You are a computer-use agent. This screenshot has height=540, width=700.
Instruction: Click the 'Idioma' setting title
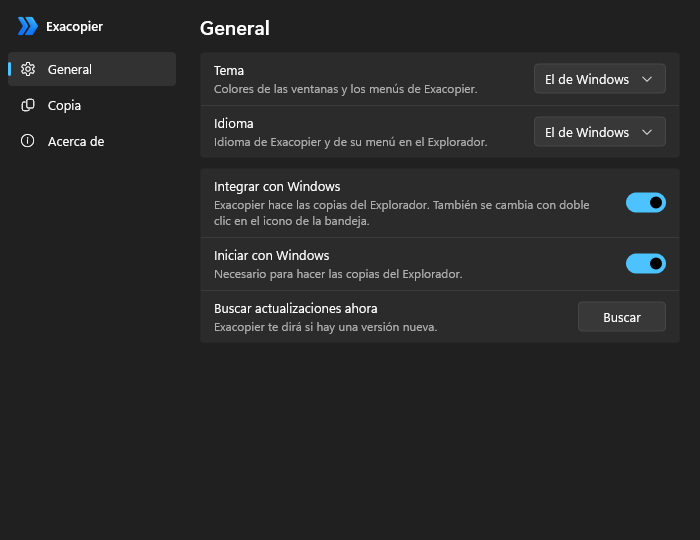click(233, 124)
